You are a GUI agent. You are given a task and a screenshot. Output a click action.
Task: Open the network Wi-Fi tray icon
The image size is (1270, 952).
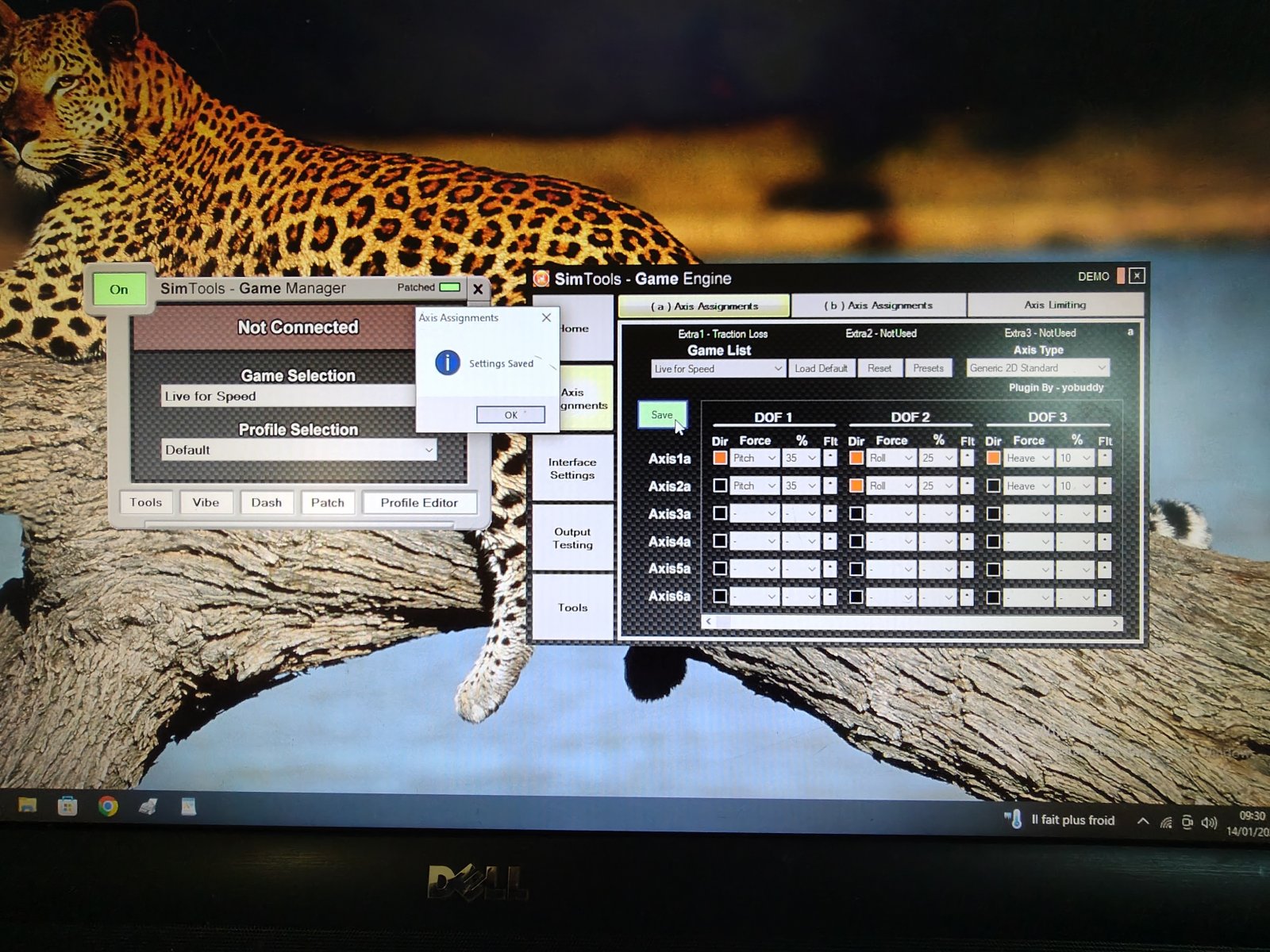[1165, 823]
